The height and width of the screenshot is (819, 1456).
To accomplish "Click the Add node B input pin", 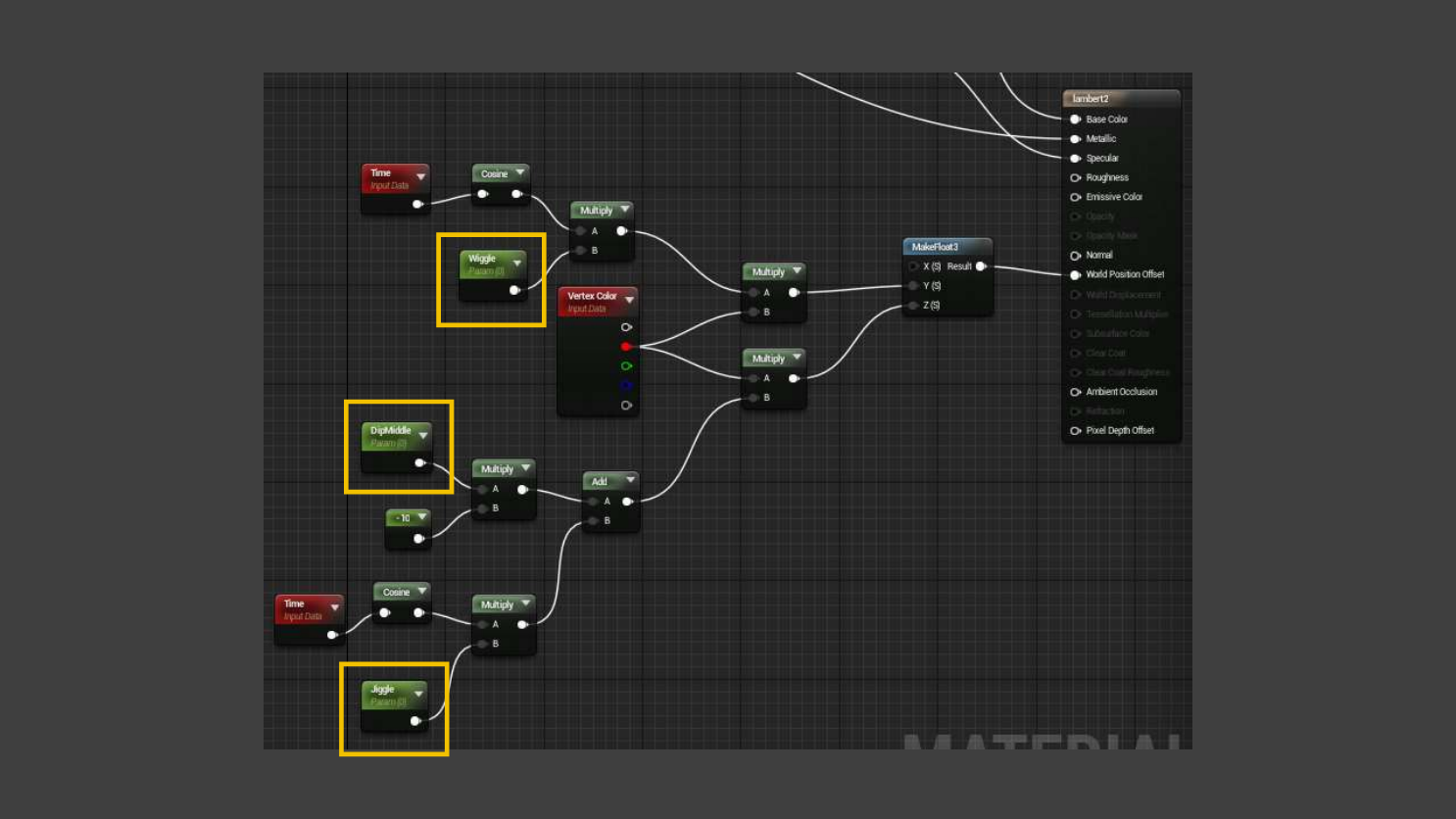I will pos(593,520).
